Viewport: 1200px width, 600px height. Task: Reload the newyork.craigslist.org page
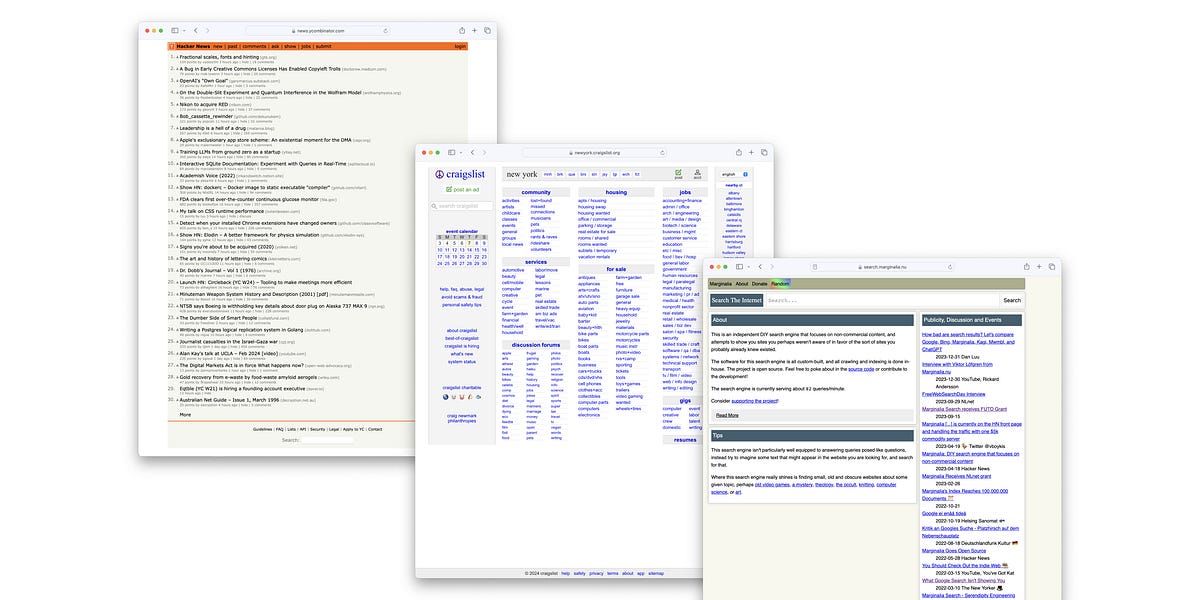(x=664, y=152)
